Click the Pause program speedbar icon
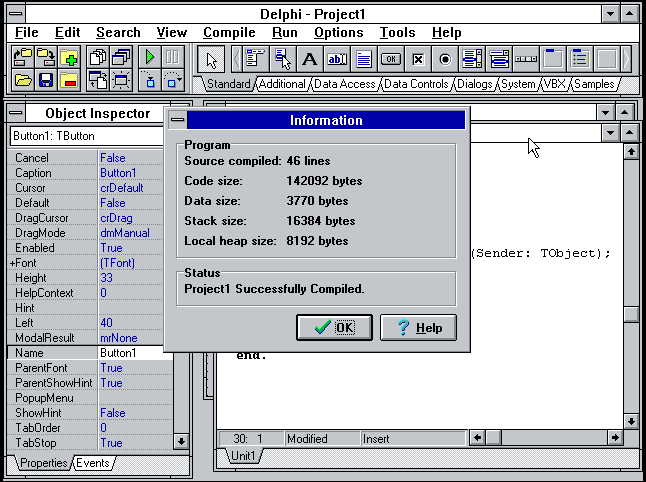The height and width of the screenshot is (482, 646). (x=172, y=57)
